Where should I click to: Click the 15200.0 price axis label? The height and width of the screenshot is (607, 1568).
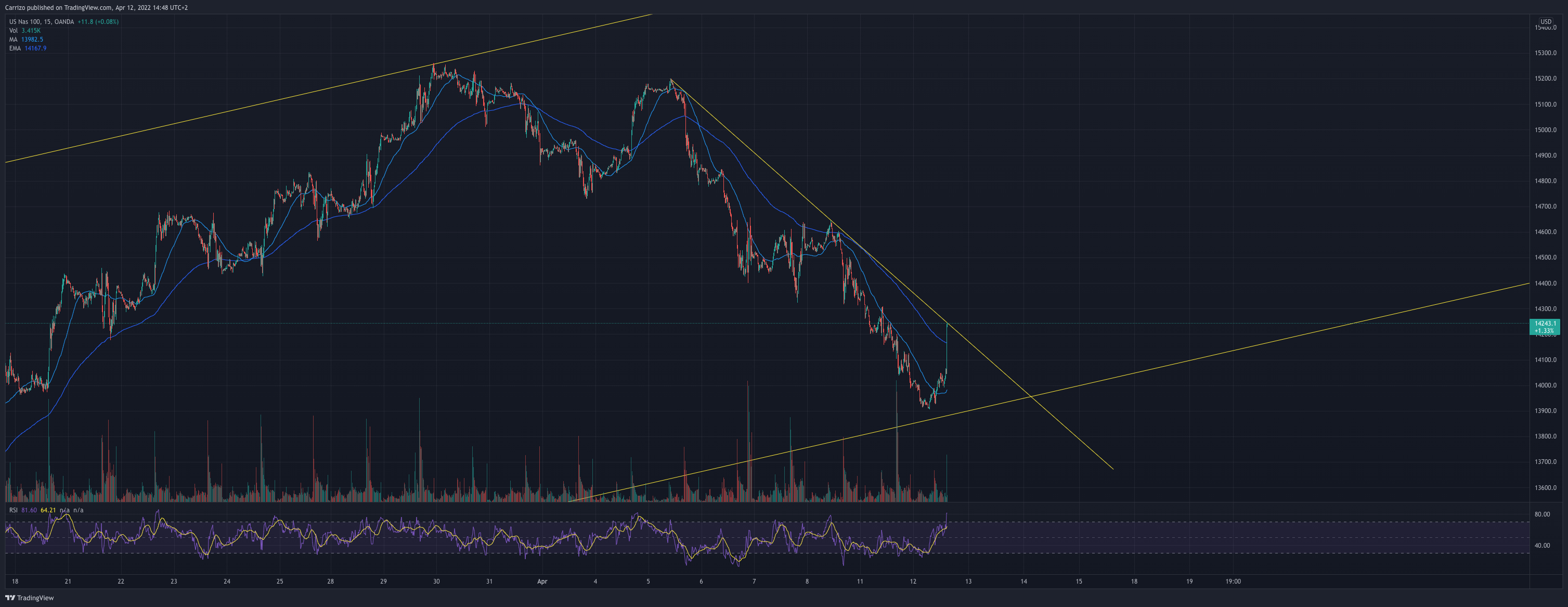(1546, 79)
